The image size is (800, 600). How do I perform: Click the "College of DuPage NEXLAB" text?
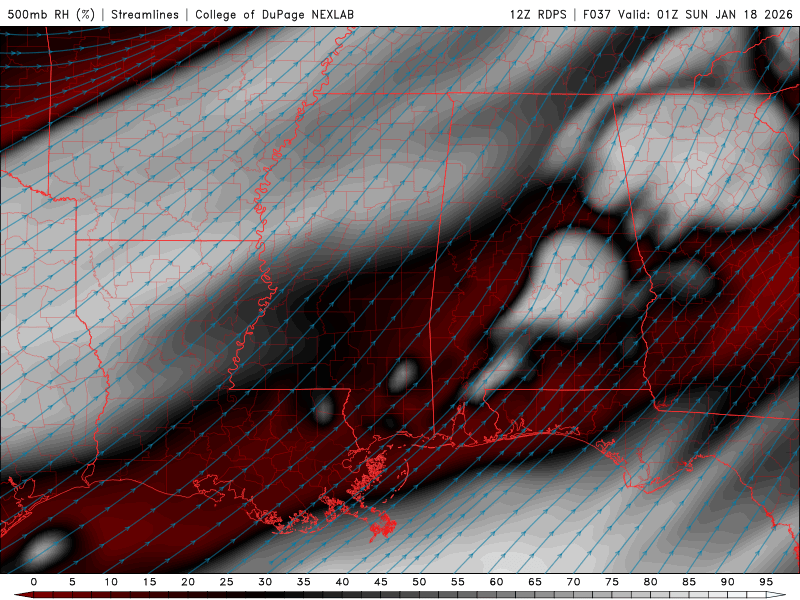coord(274,14)
